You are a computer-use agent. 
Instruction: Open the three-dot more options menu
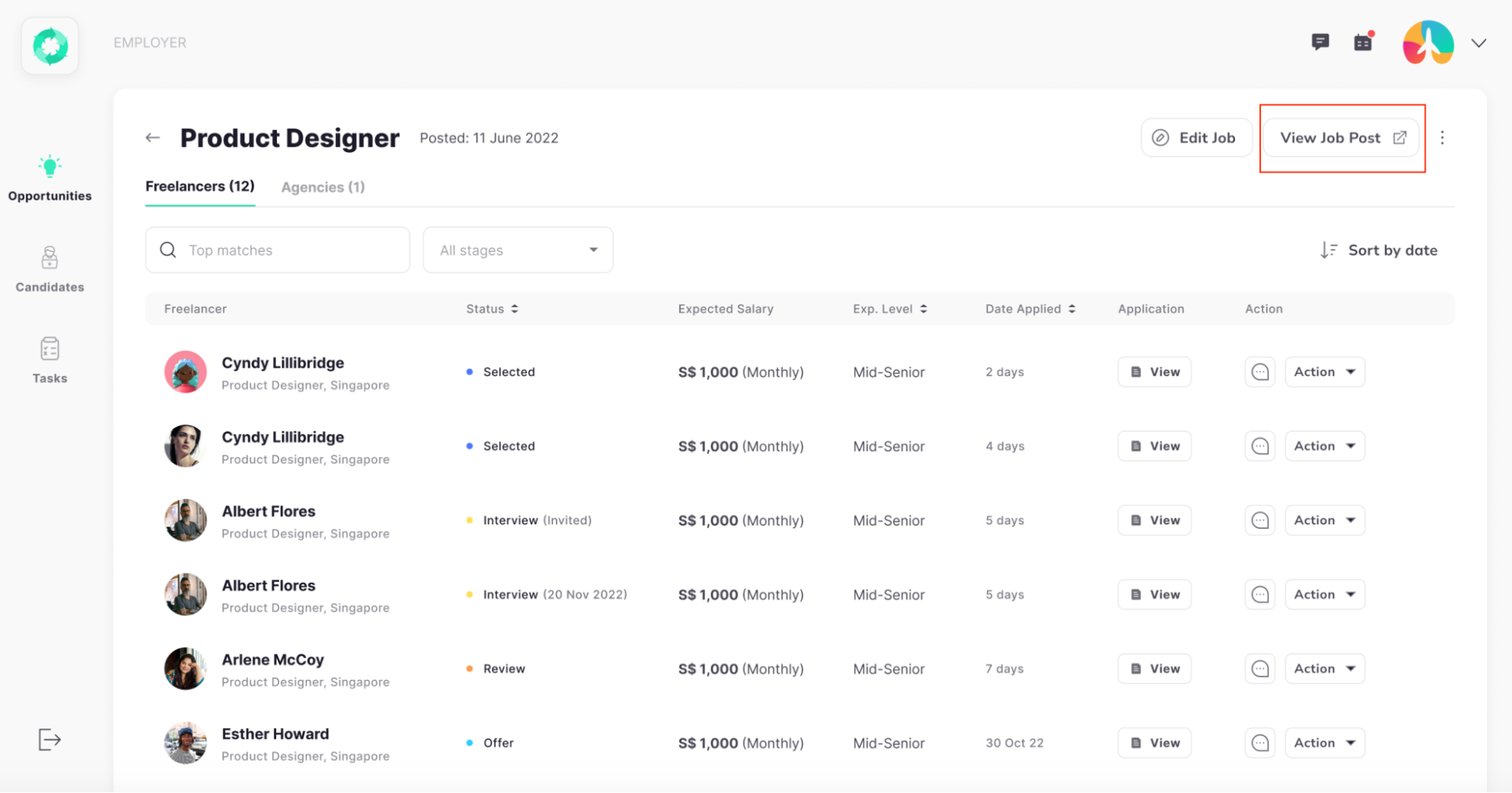pos(1442,138)
